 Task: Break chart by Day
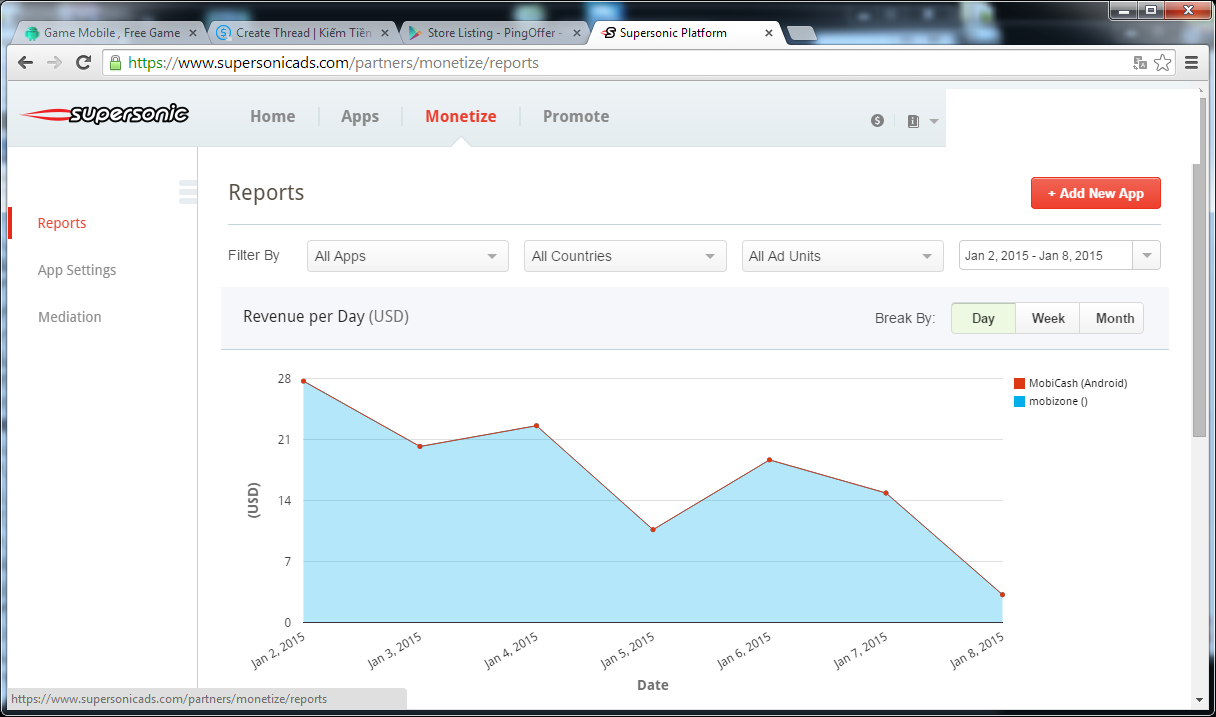click(x=983, y=318)
